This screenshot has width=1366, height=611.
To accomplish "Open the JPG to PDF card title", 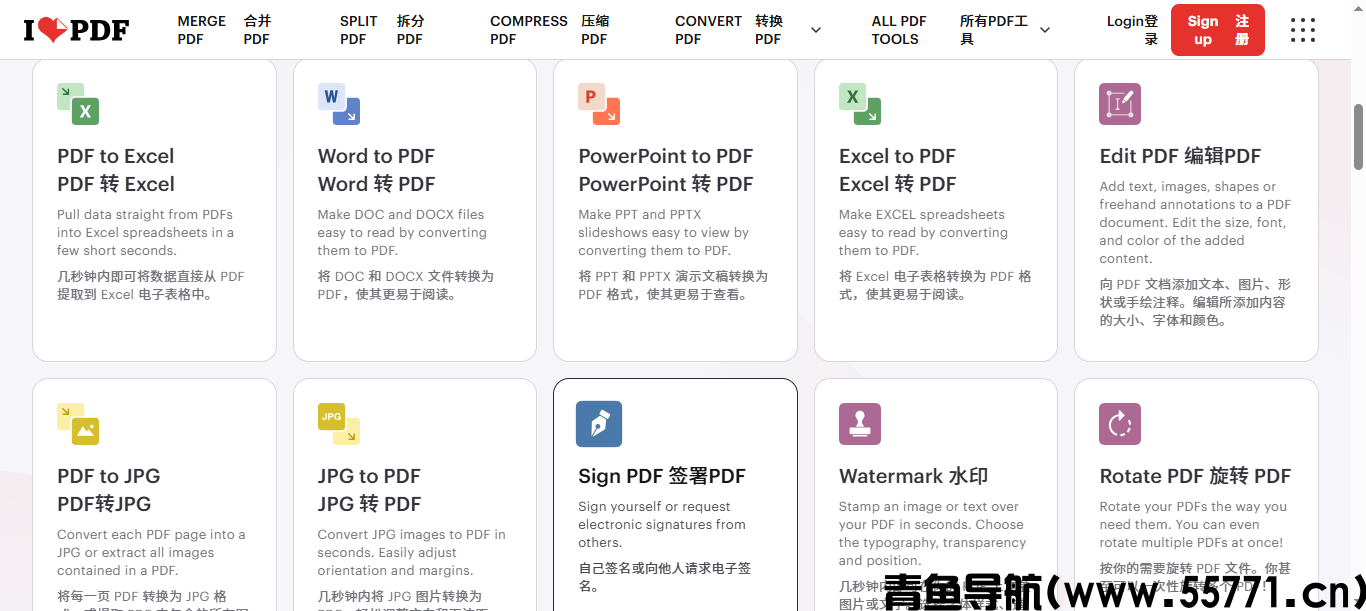I will click(370, 490).
